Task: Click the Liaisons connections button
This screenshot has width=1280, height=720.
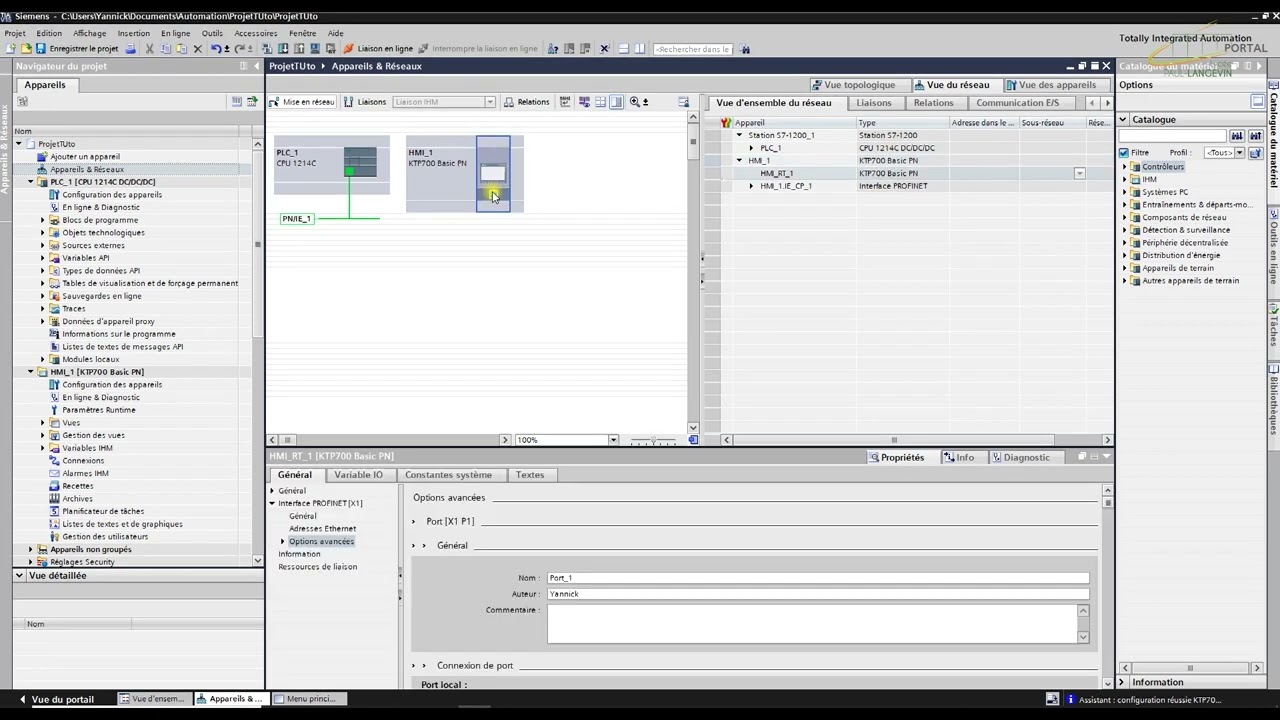Action: (365, 102)
